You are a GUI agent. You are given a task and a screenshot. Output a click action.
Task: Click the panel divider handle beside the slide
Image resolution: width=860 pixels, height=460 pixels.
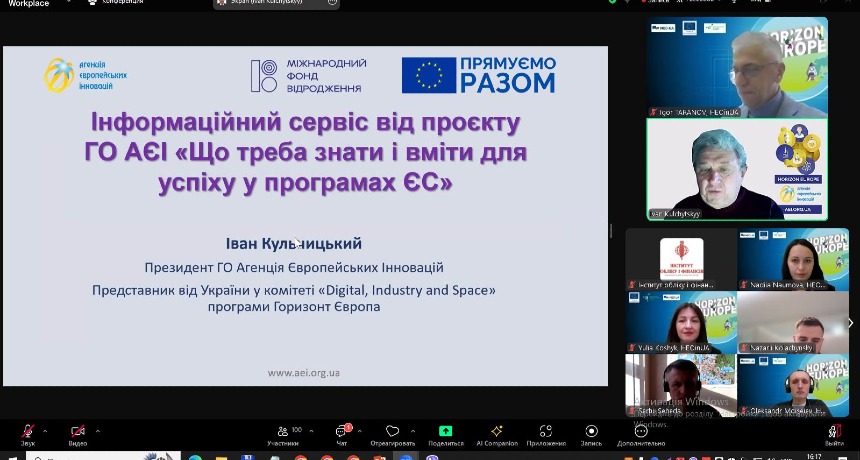point(611,231)
